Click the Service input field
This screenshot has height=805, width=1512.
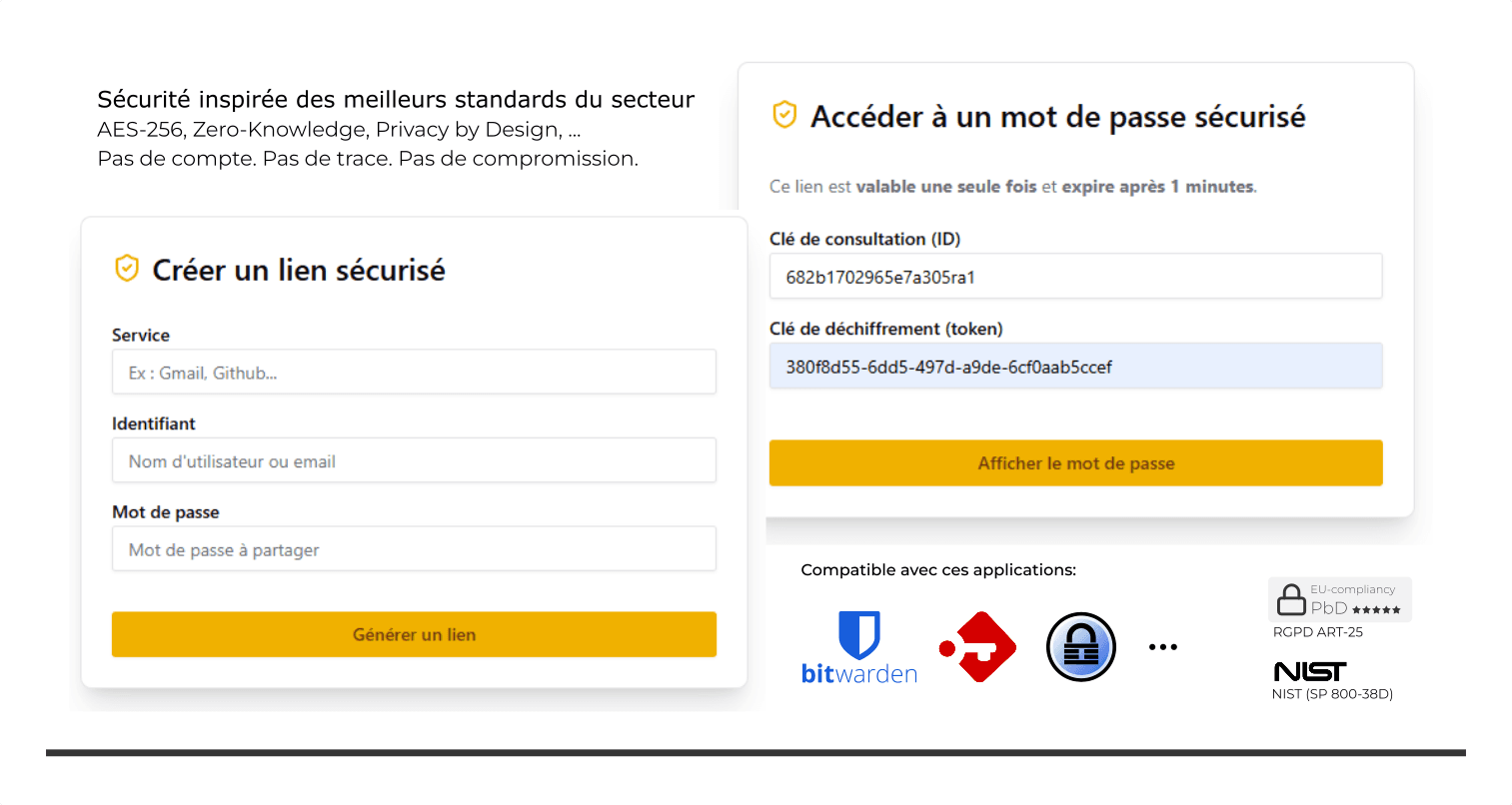(413, 371)
